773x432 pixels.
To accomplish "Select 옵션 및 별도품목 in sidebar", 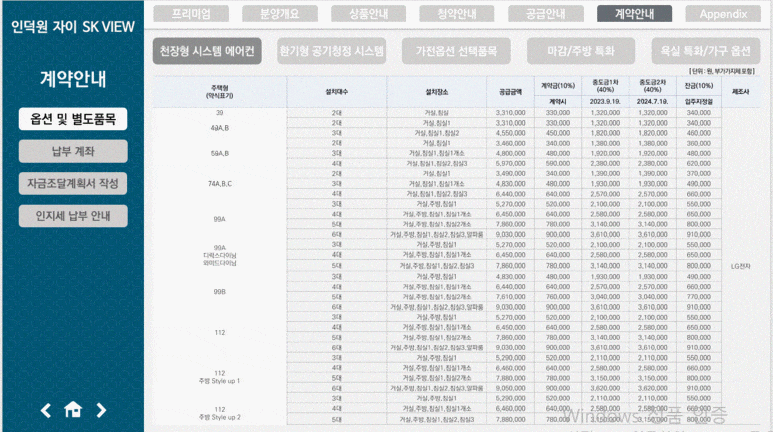I will coord(73,119).
